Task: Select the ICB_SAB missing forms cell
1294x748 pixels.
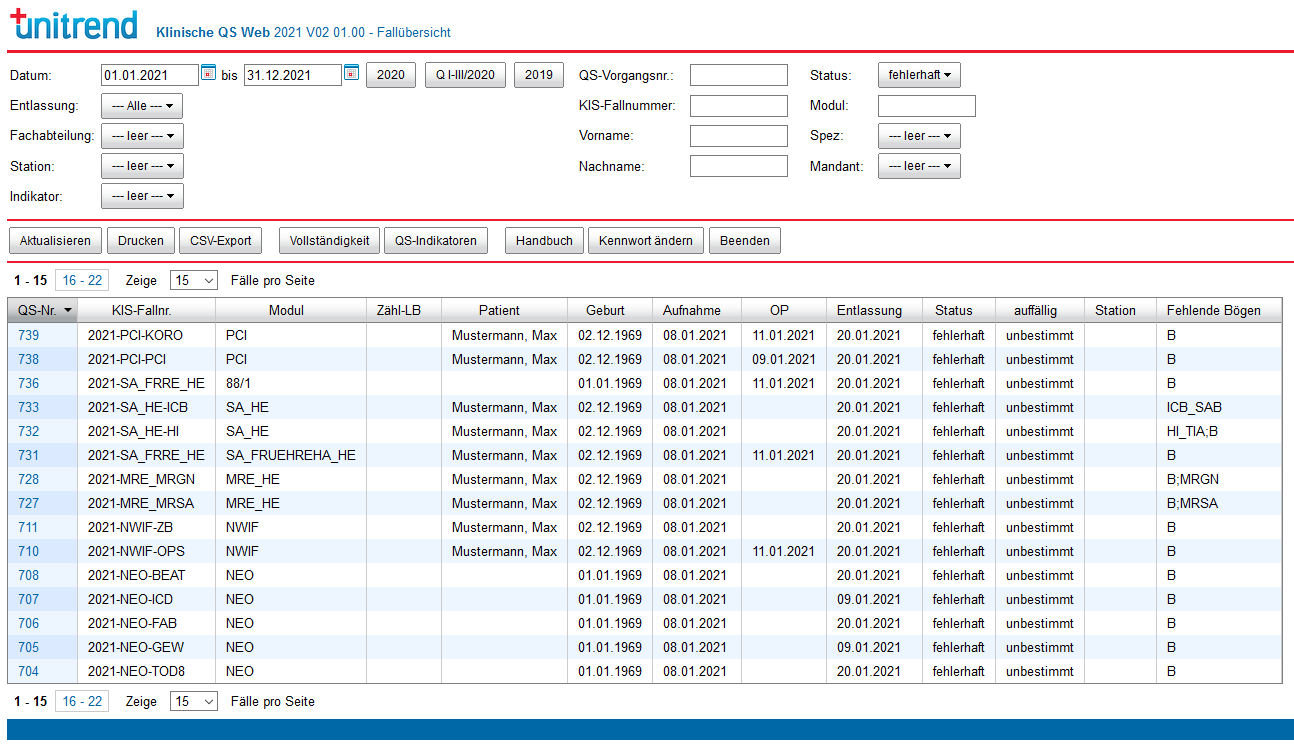Action: (x=1219, y=407)
